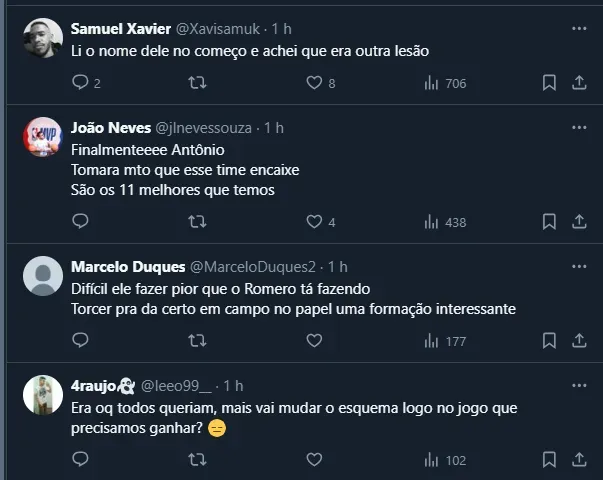Open Marcelo Duques's profile name link
This screenshot has height=480, width=603.
(128, 267)
